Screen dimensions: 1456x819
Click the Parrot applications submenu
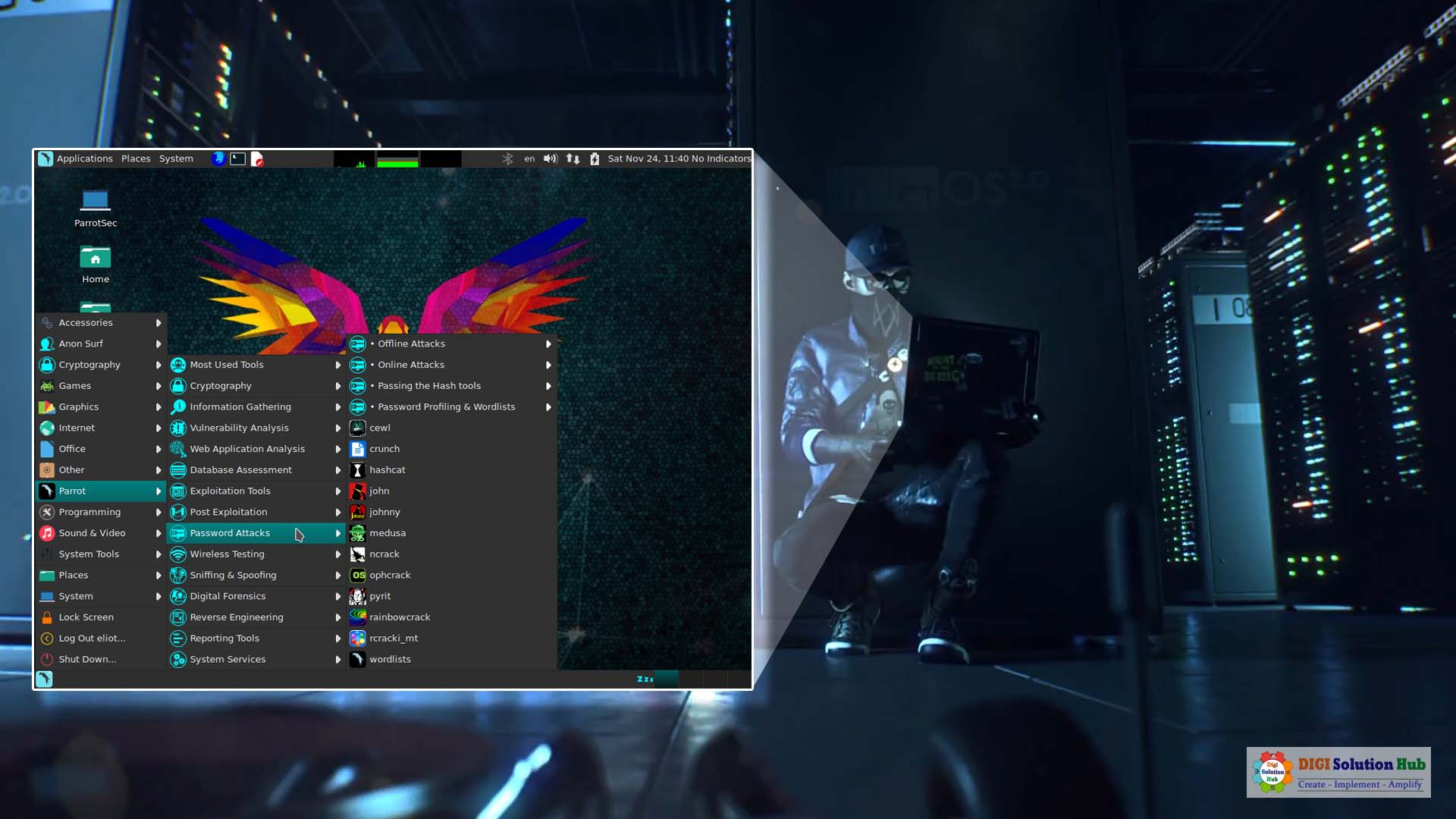(x=100, y=490)
